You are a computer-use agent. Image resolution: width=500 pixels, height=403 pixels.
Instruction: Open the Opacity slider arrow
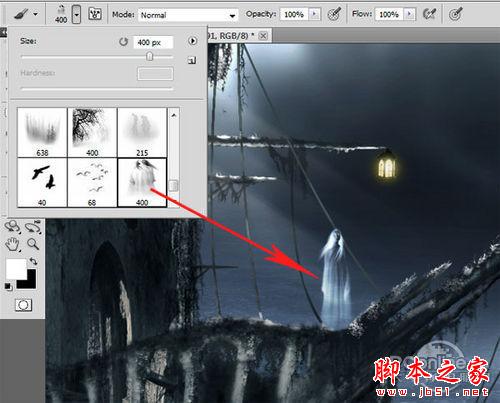pyautogui.click(x=314, y=14)
